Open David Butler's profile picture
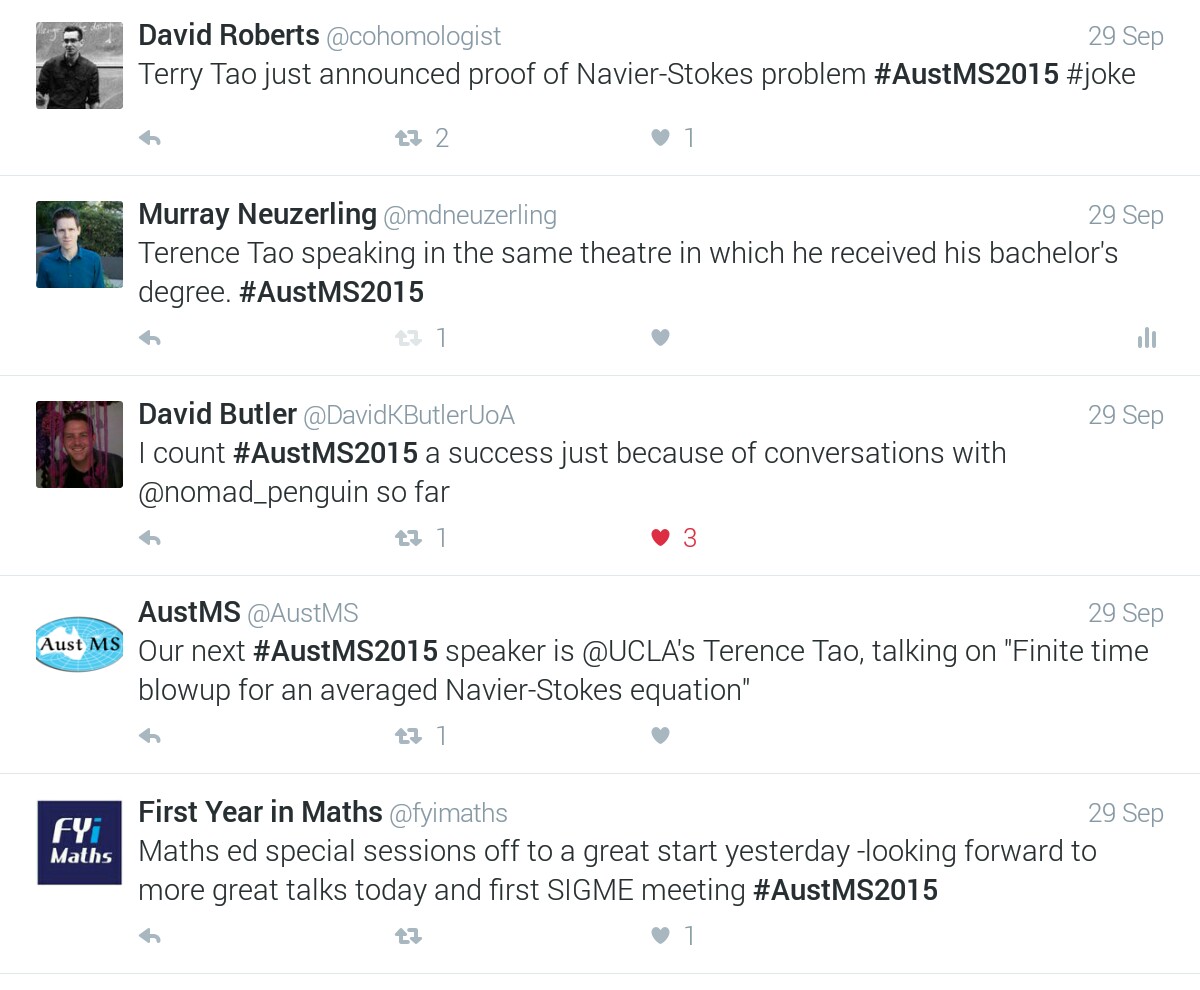Screen dimensions: 1200x990 tap(79, 445)
